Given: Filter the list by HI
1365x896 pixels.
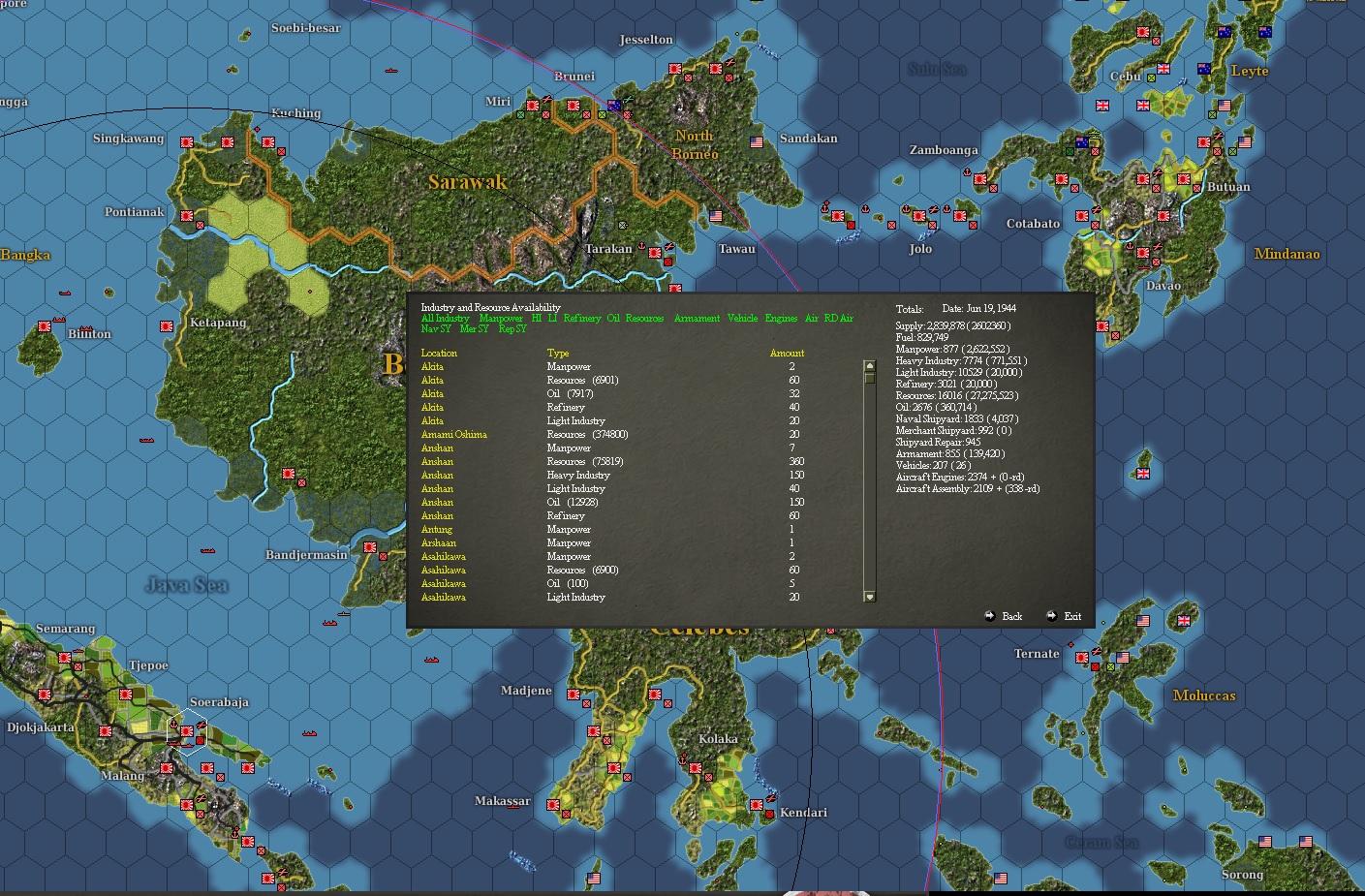Looking at the screenshot, I should coord(537,318).
